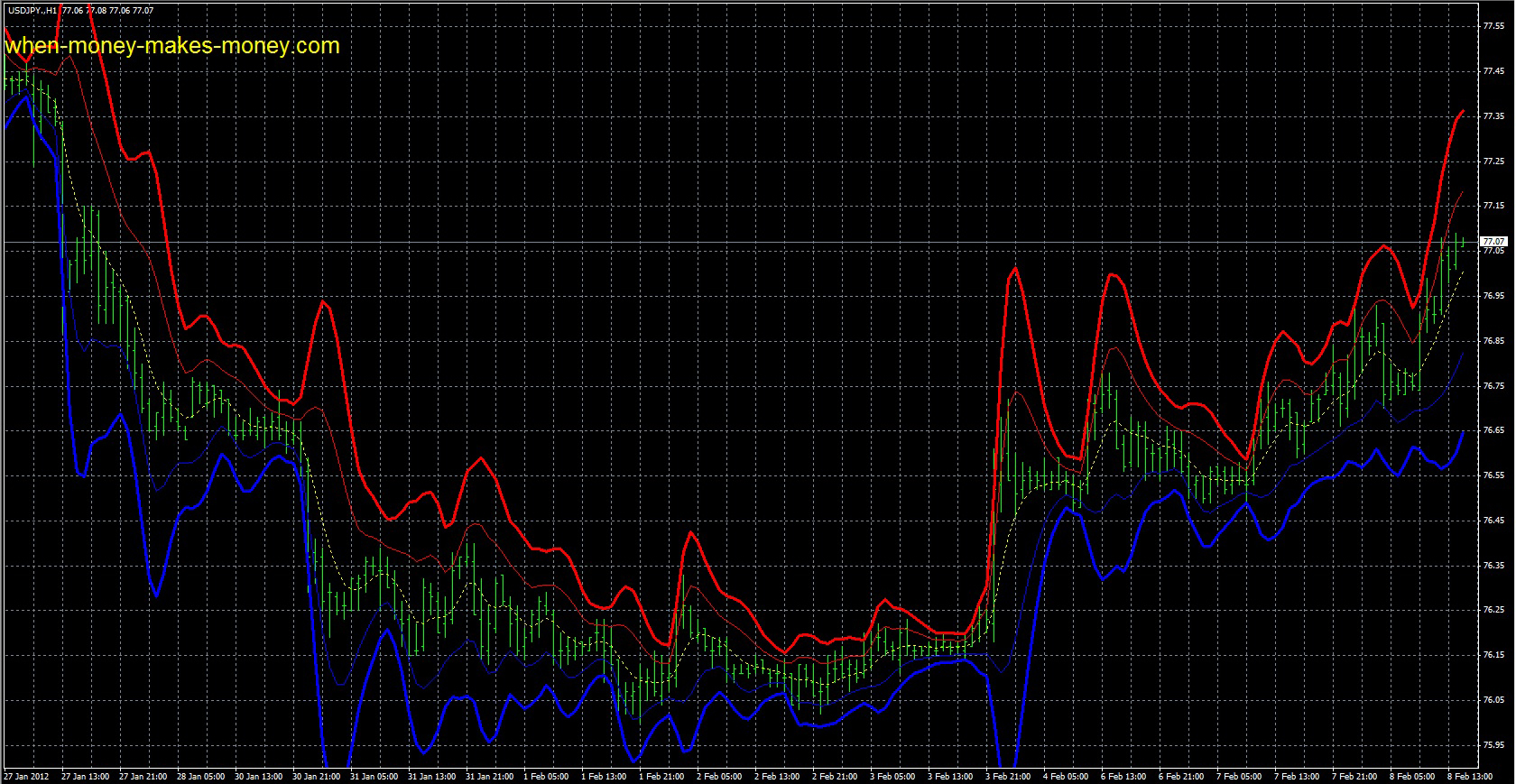Select the 76.55 price axis label

(1493, 475)
